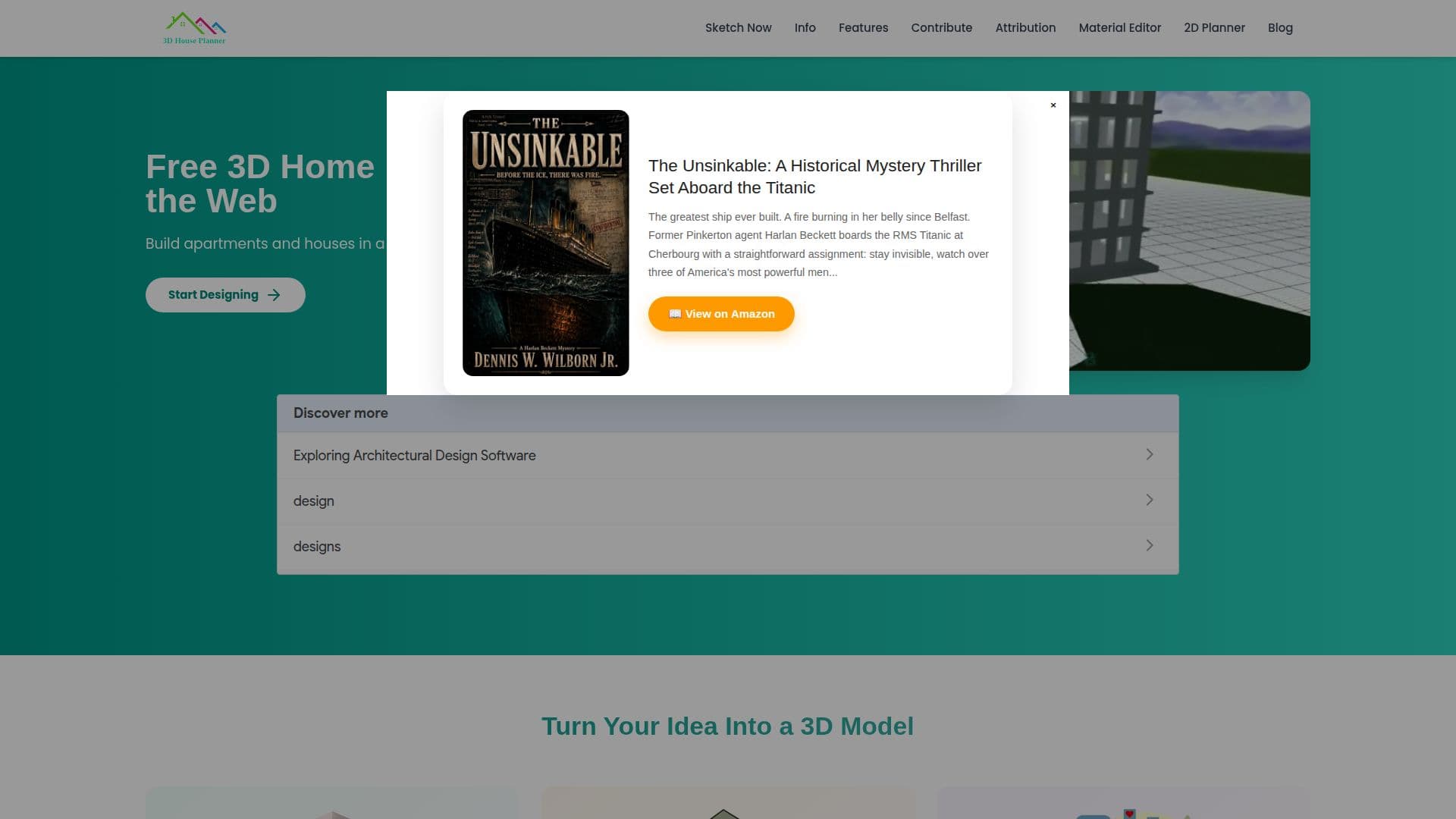Click the Discover more heading
This screenshot has width=1456, height=819.
[340, 413]
